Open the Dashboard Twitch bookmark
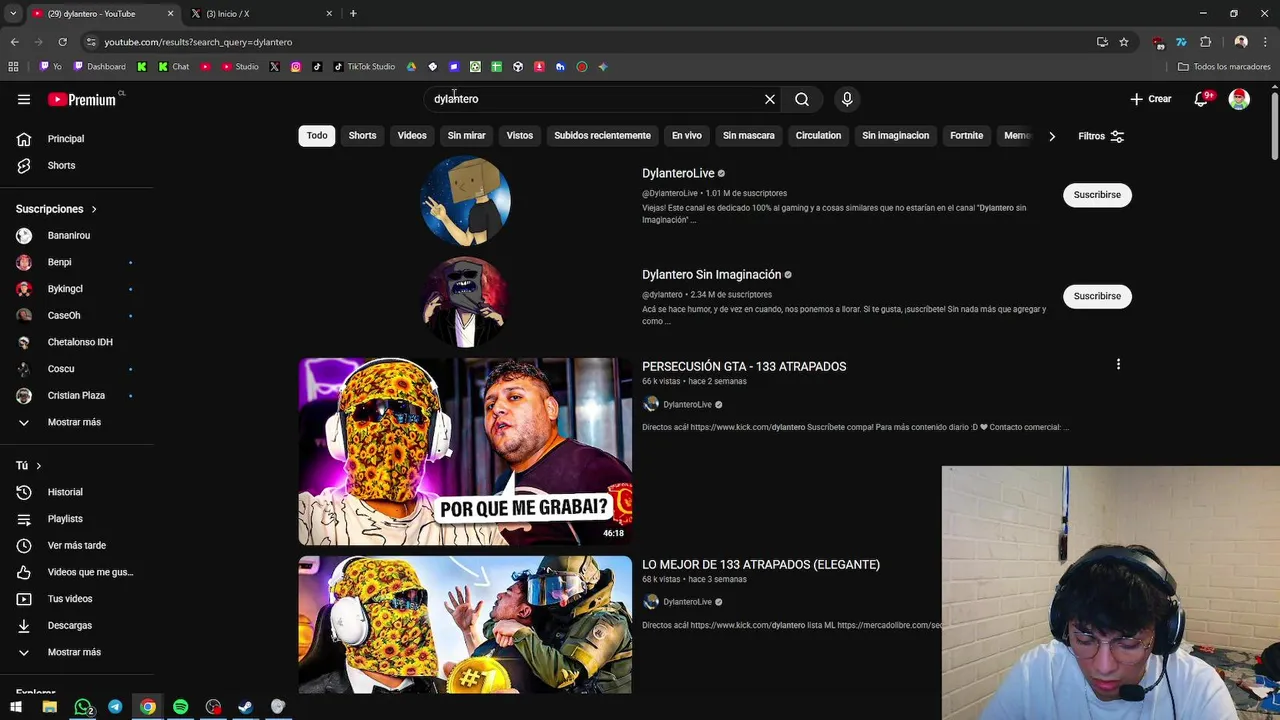Image resolution: width=1280 pixels, height=720 pixels. point(100,67)
